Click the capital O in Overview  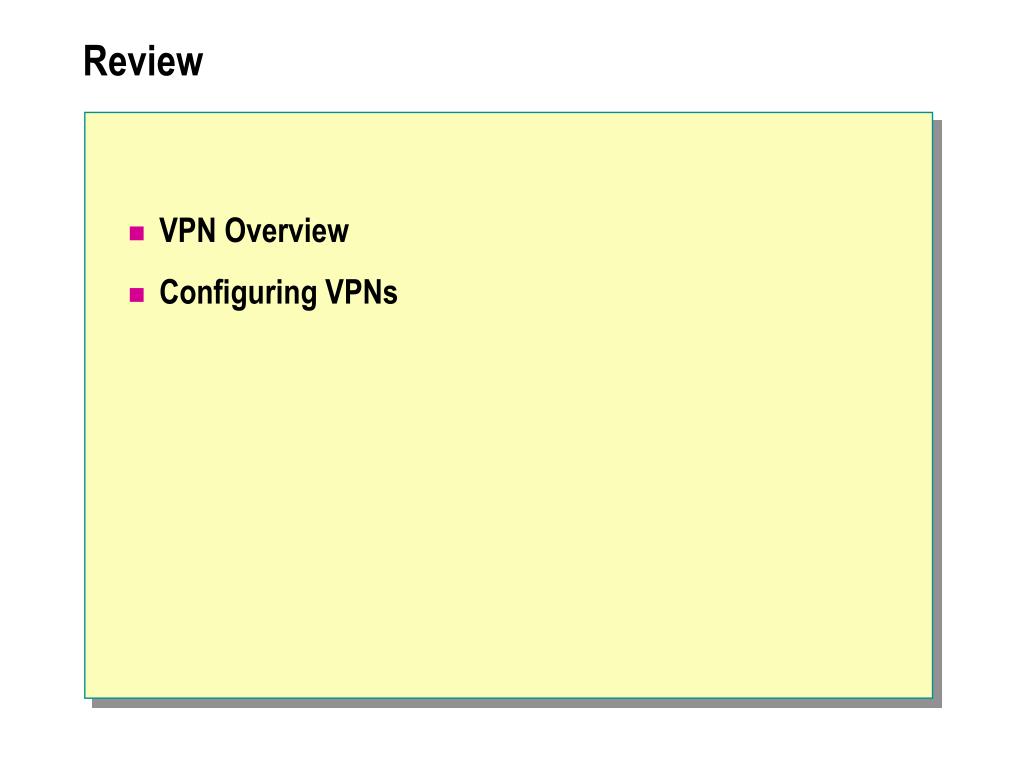[x=236, y=231]
